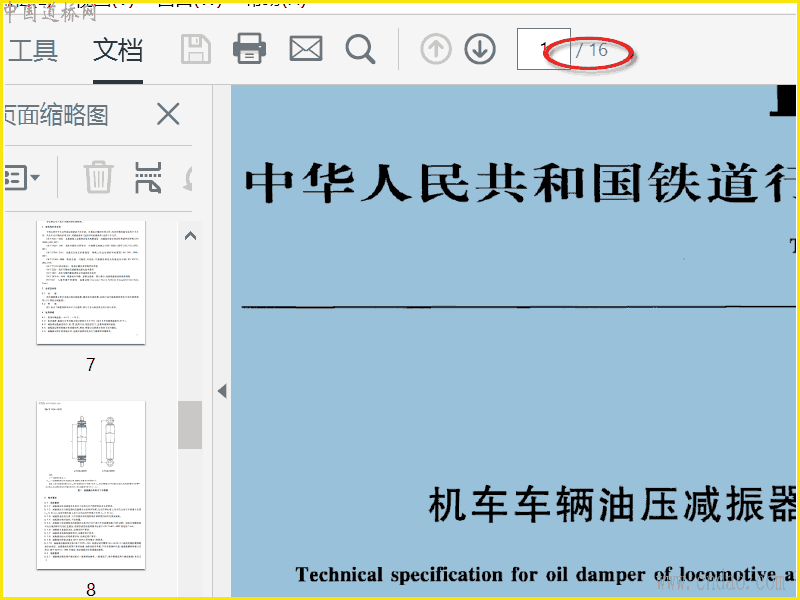Send the file by email envelope icon
The width and height of the screenshot is (800, 600).
click(x=306, y=49)
